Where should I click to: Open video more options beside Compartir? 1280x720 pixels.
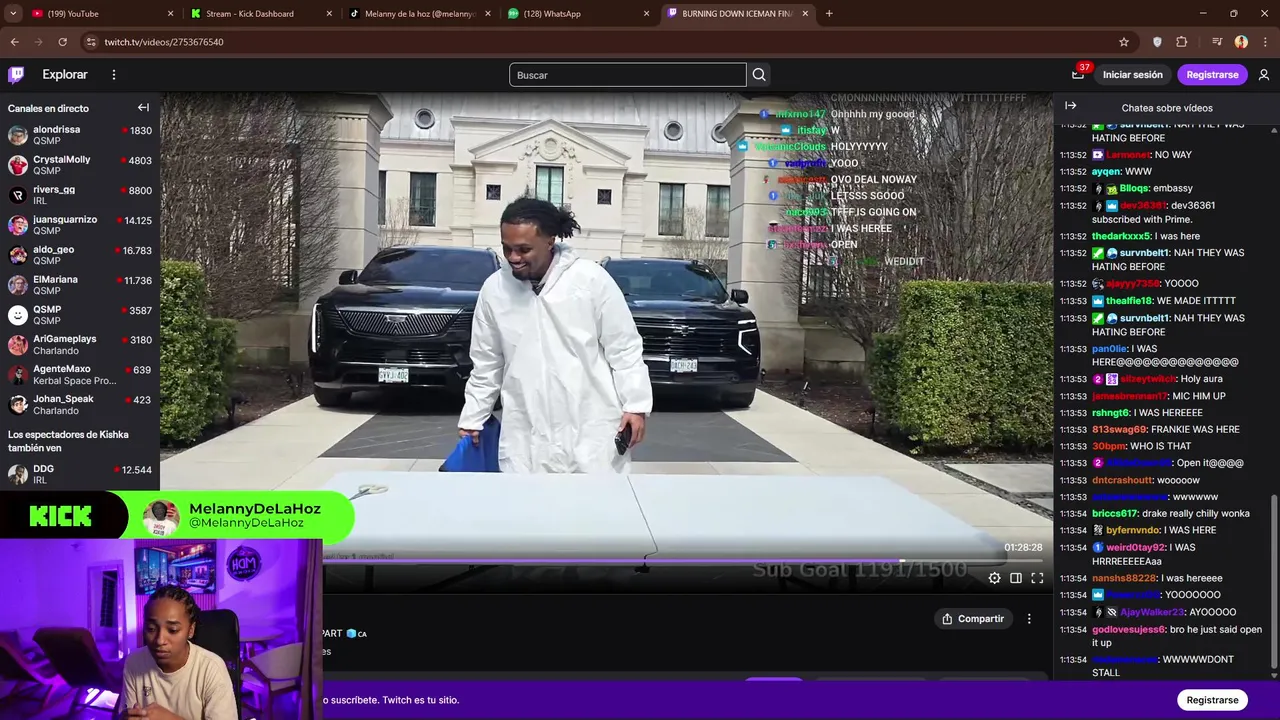(x=1029, y=619)
